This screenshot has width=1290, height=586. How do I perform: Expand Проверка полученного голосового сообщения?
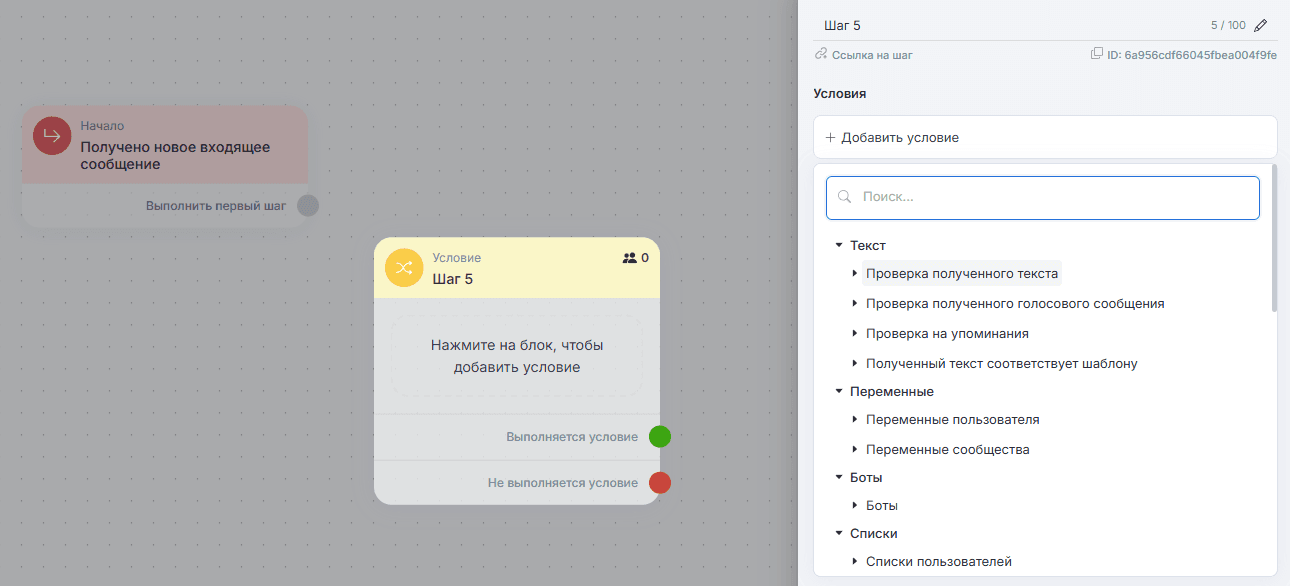coord(855,303)
